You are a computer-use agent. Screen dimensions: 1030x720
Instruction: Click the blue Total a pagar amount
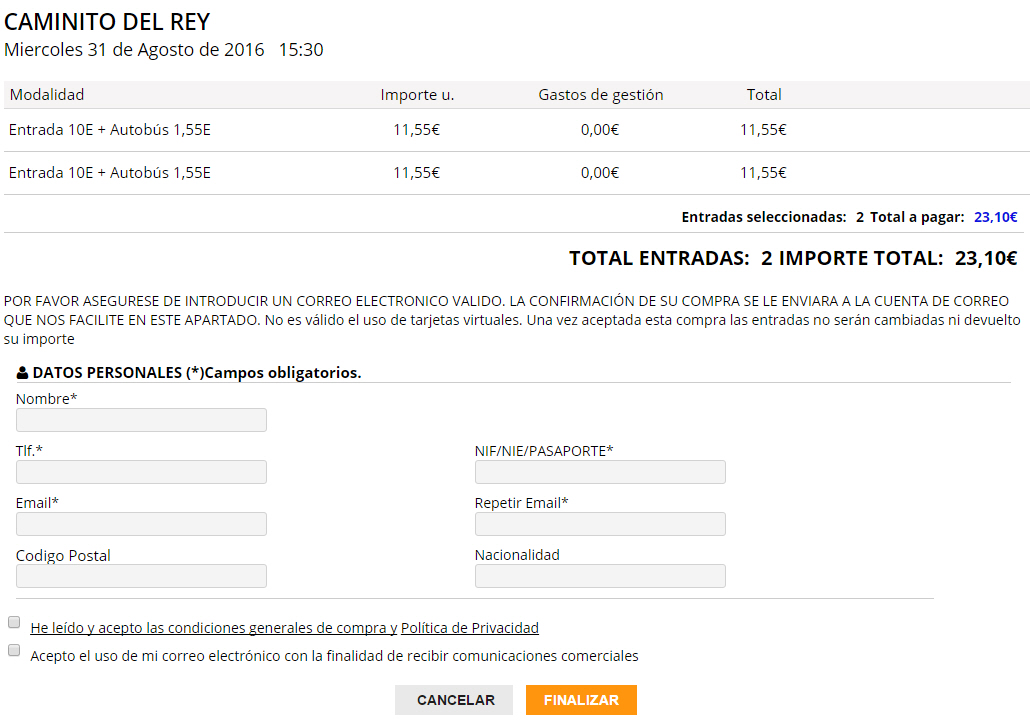[x=995, y=217]
